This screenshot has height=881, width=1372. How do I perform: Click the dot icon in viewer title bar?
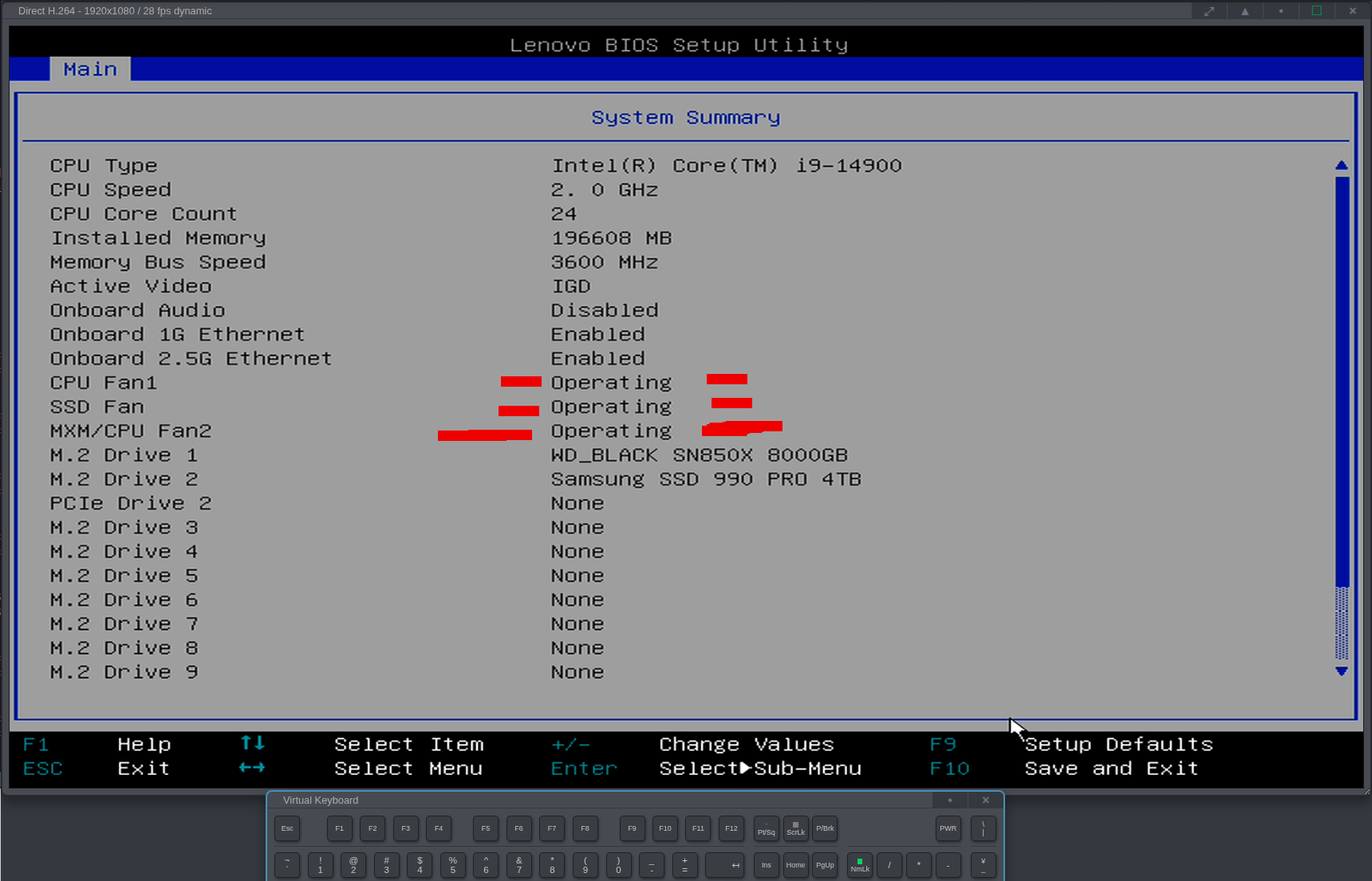[1281, 11]
